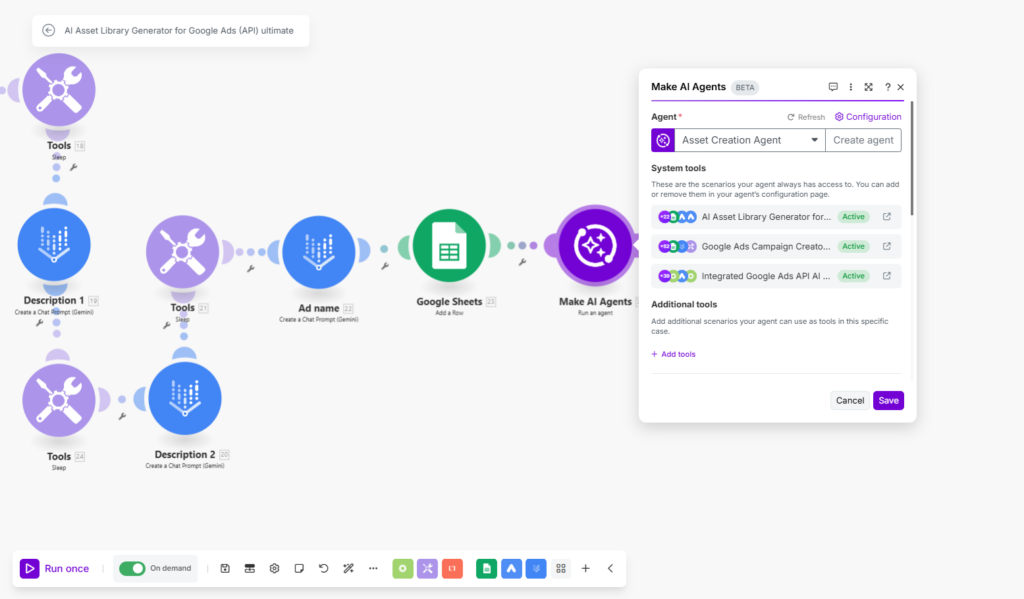Select the AI Asset Library Generator tool row

[x=776, y=217]
